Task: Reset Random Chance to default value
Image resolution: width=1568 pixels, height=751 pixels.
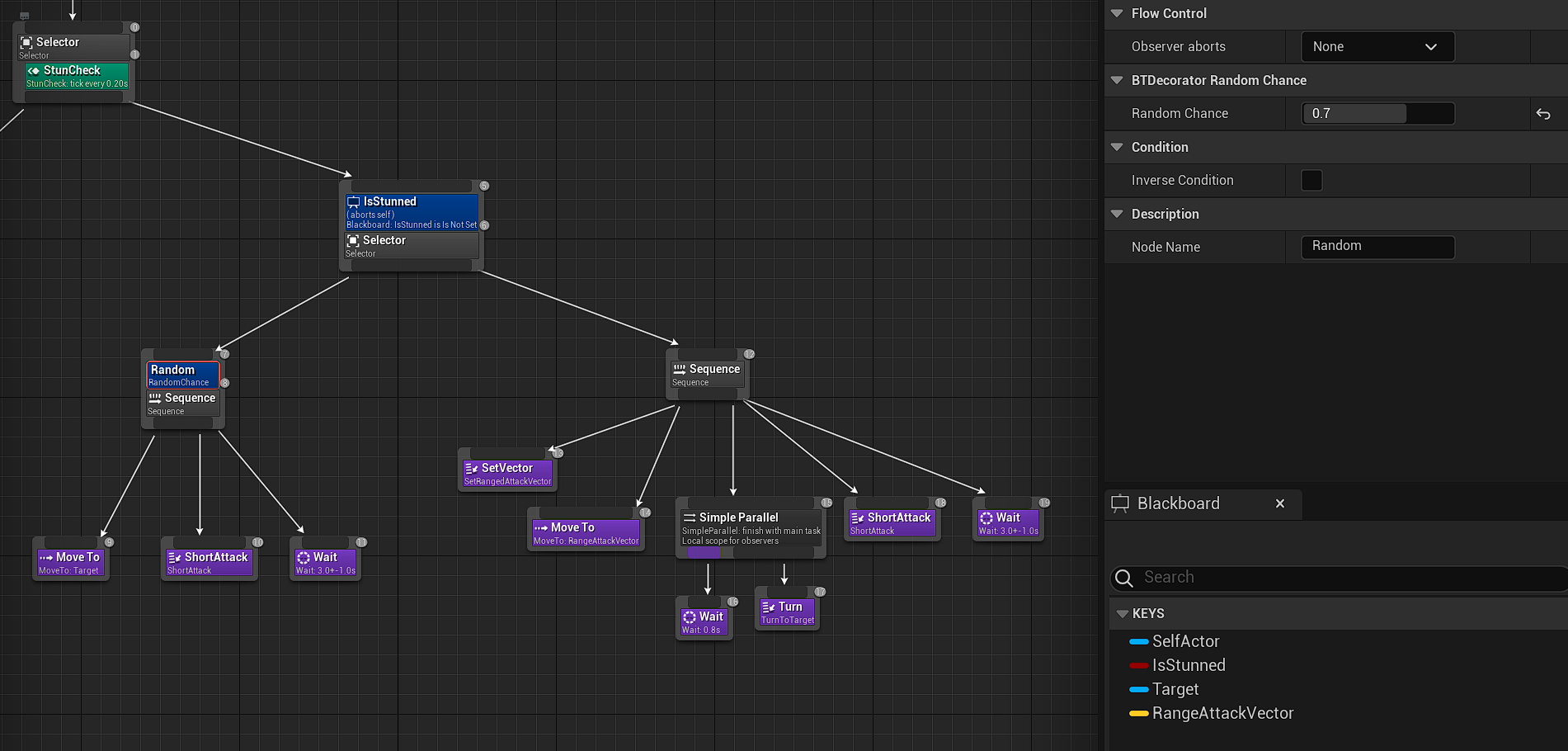Action: click(x=1543, y=114)
